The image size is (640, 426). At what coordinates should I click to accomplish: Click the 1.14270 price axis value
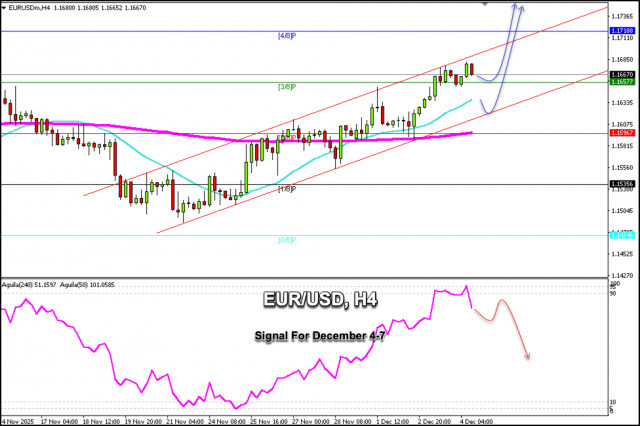622,276
